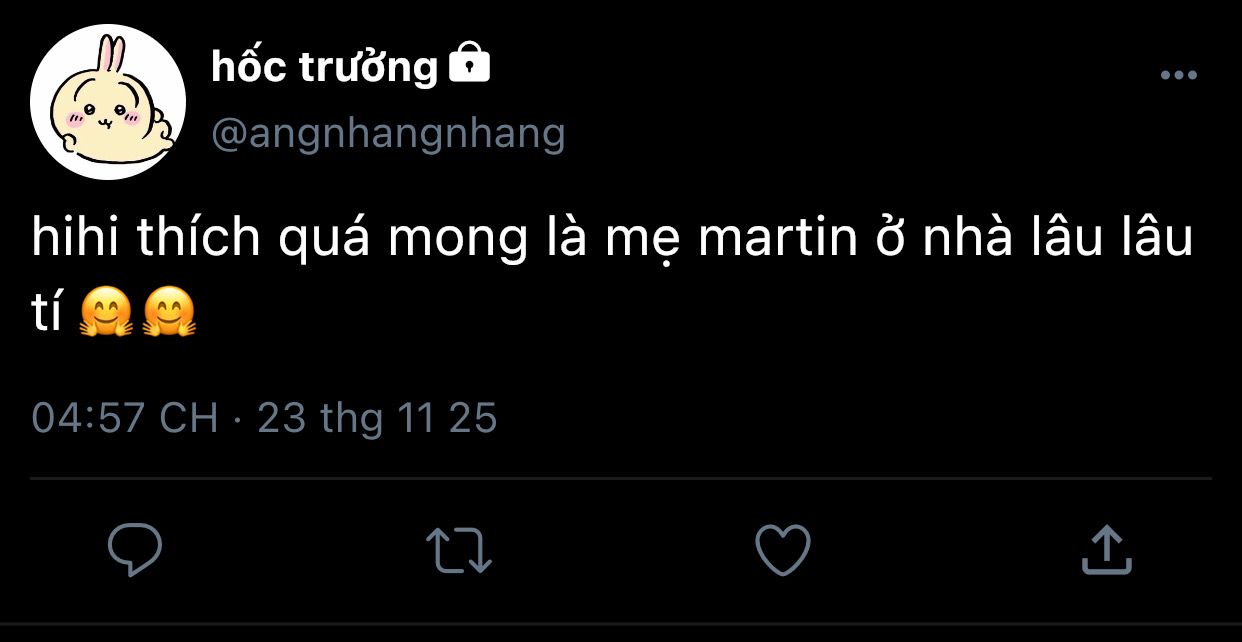This screenshot has height=642, width=1242.
Task: Click the padlock icon beside hốc trưởng
Action: tap(470, 65)
